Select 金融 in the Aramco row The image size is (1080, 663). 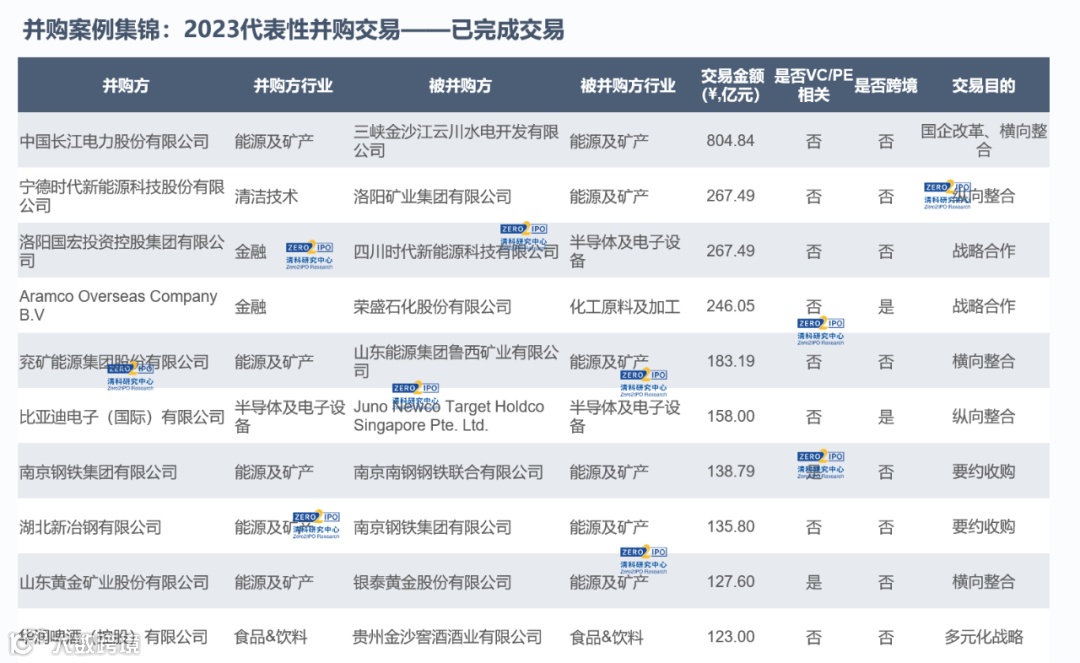(x=250, y=306)
